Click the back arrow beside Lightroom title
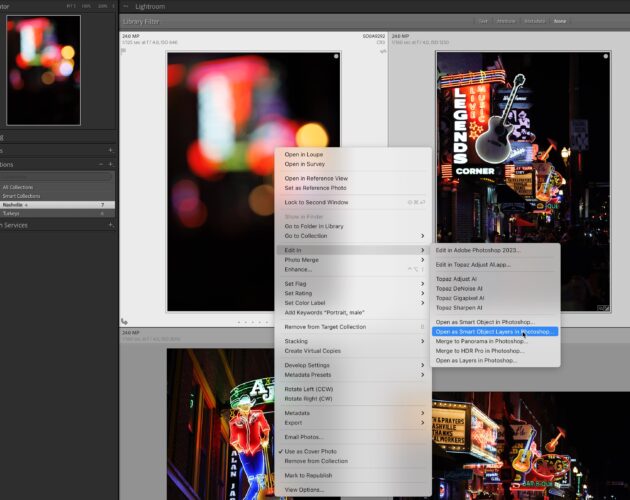Image resolution: width=630 pixels, height=500 pixels. click(x=126, y=6)
